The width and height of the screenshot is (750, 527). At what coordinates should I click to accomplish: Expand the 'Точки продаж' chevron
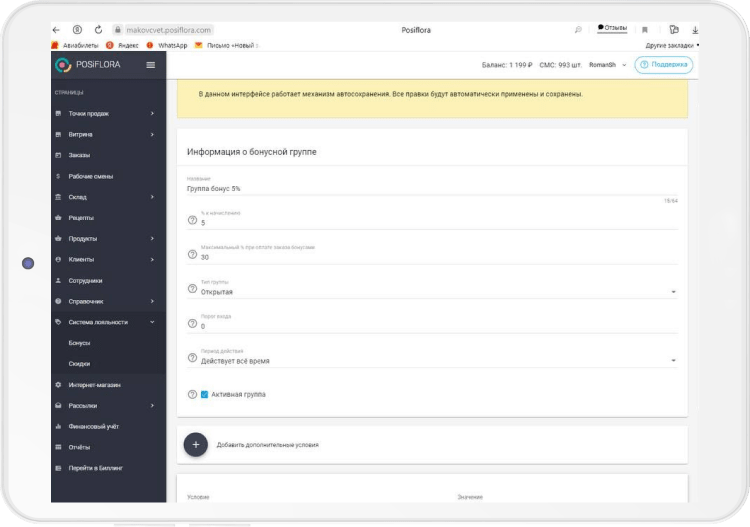tap(152, 113)
